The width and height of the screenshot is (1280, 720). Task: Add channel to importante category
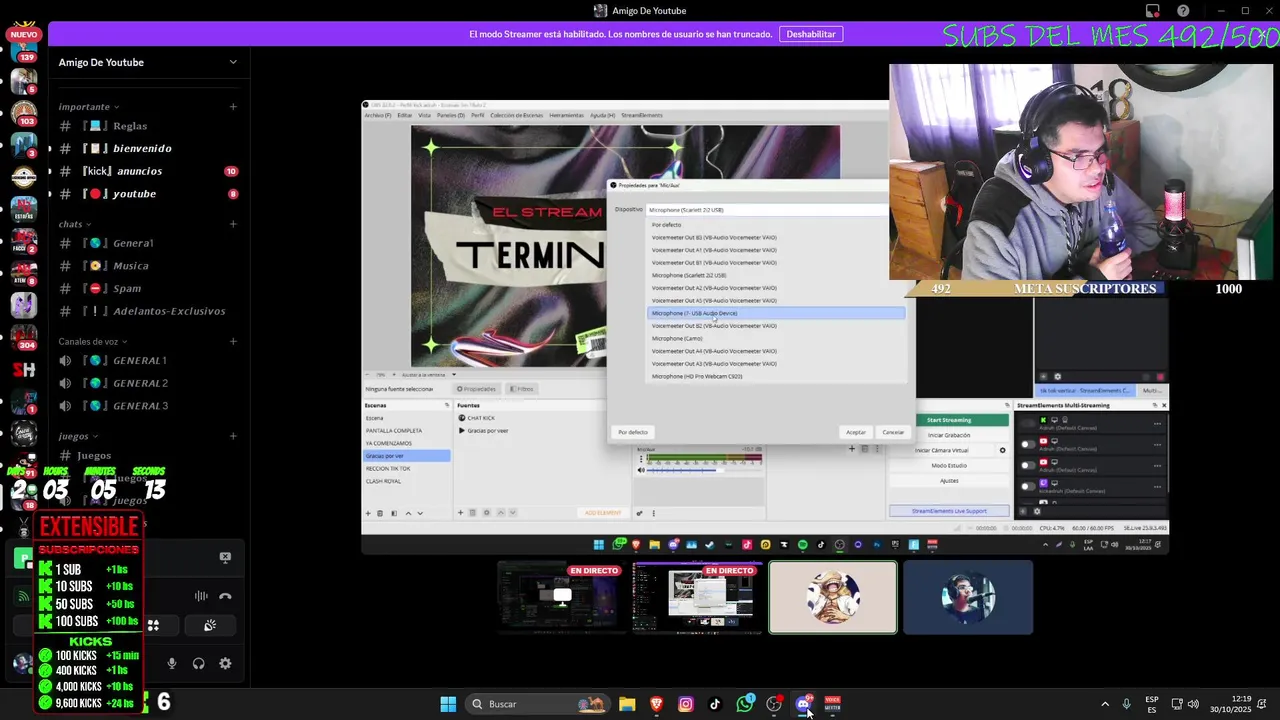coord(233,106)
